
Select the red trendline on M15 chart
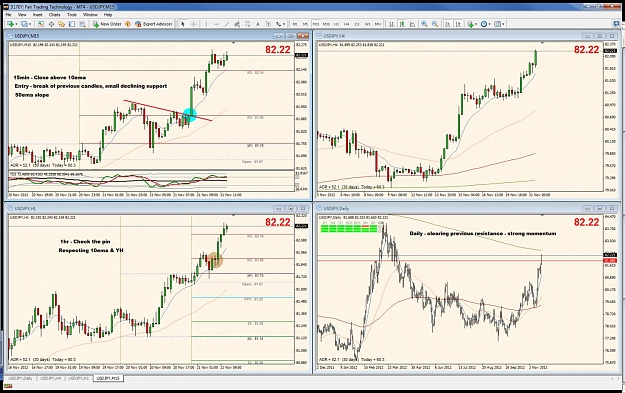click(x=167, y=110)
